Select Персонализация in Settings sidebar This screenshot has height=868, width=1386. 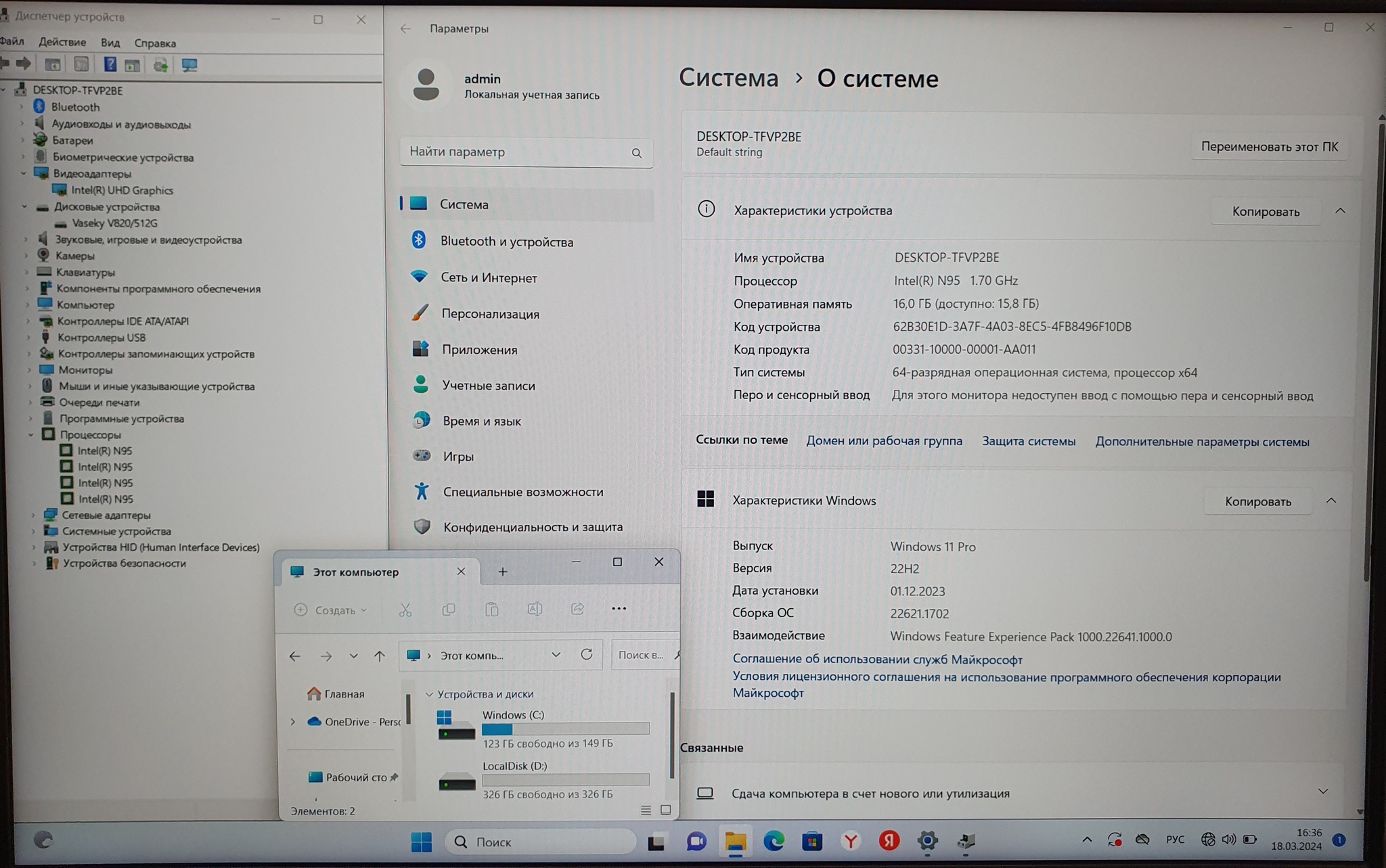click(490, 314)
